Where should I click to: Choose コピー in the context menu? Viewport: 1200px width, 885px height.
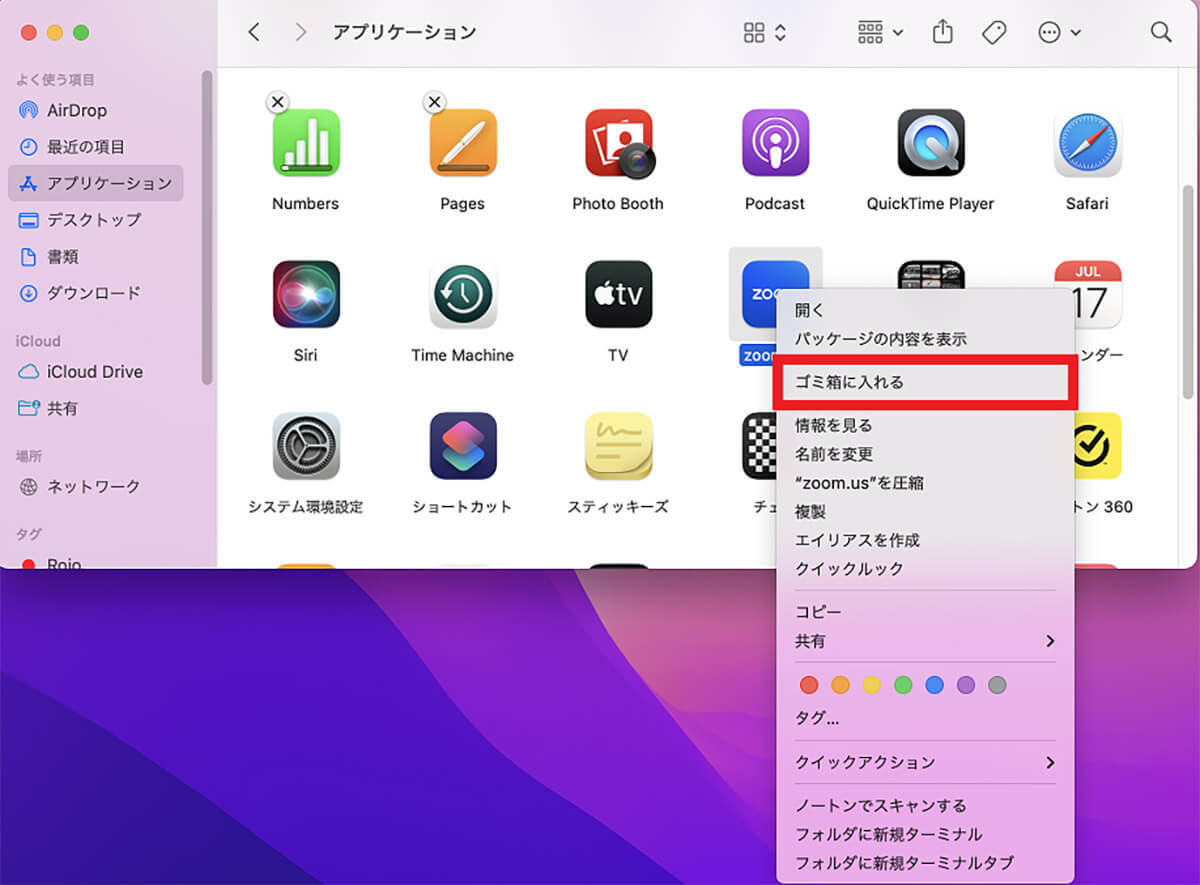coord(925,612)
